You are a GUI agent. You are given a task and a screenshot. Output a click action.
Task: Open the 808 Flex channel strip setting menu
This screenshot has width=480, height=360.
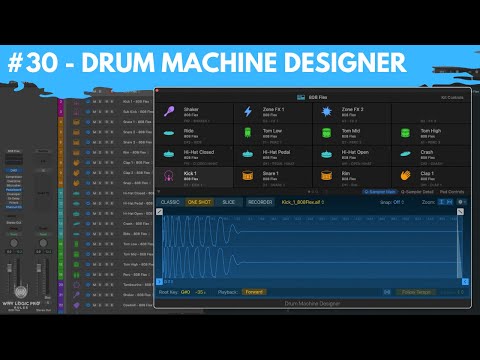pyautogui.click(x=14, y=151)
